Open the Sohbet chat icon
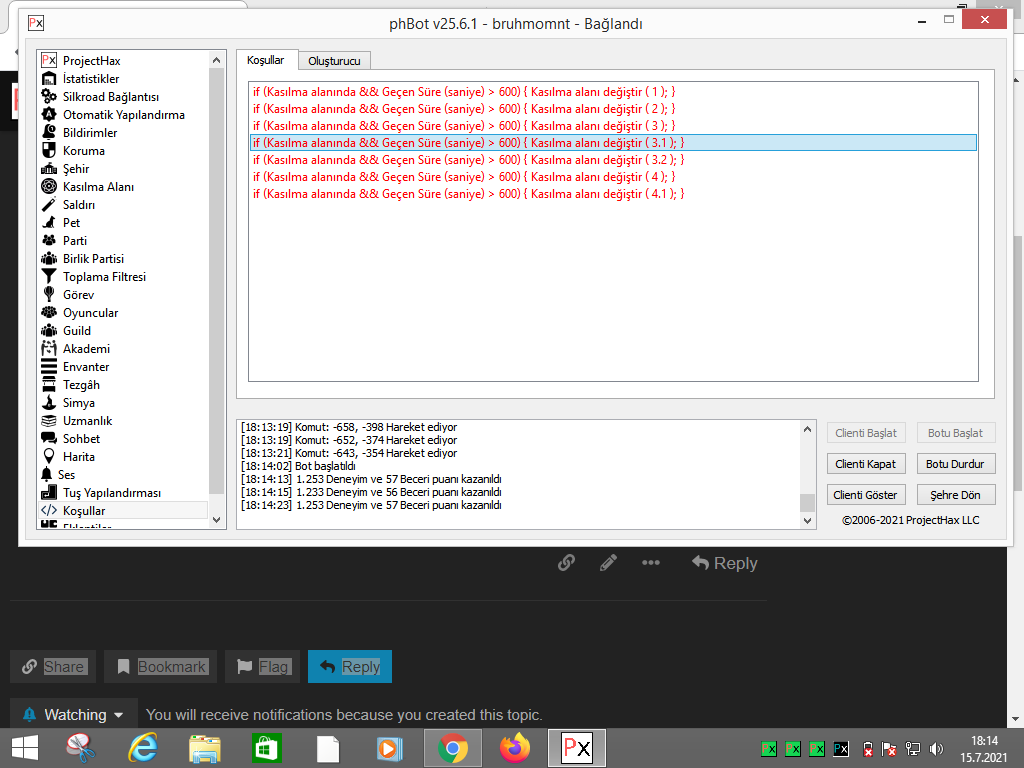Screen dimensions: 1024x768 tap(49, 439)
